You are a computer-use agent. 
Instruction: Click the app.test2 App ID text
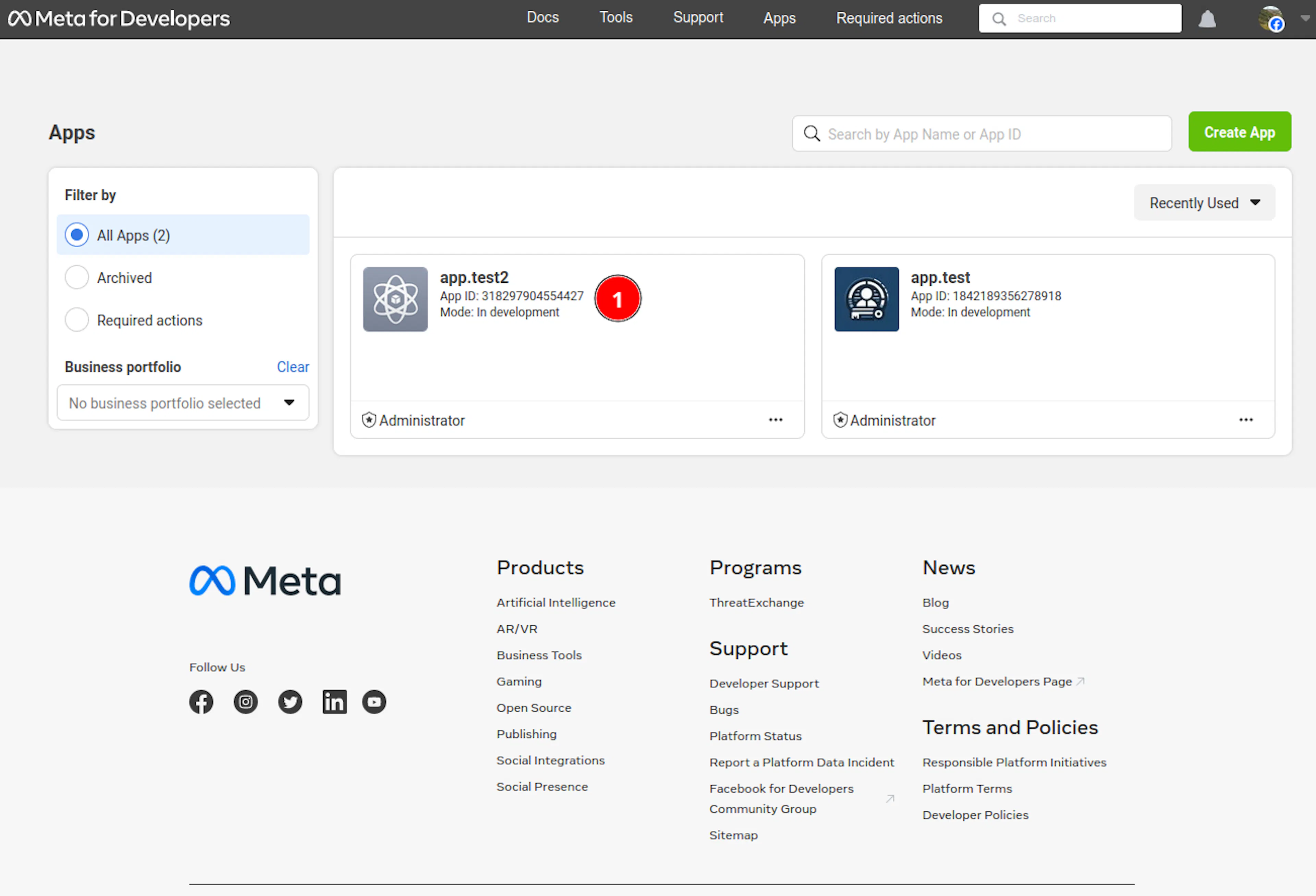511,296
